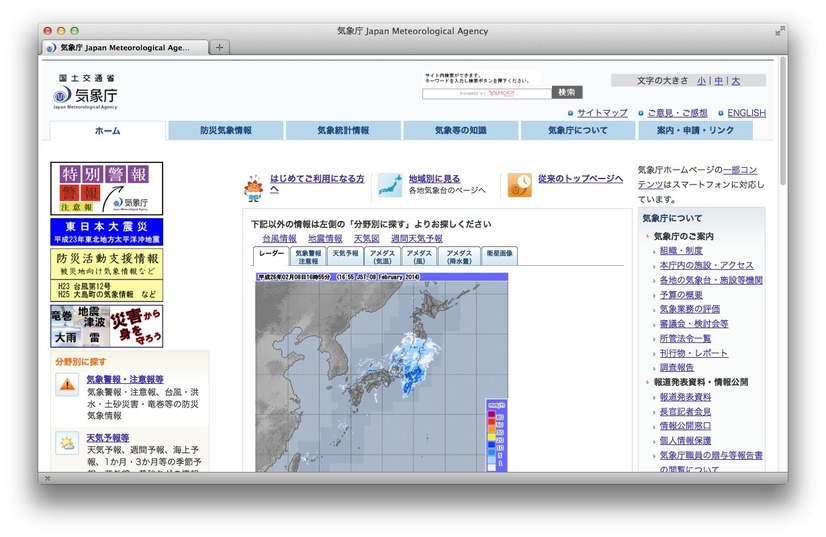
Task: Open the 気象警報・注意報等 link
Action: click(x=125, y=379)
